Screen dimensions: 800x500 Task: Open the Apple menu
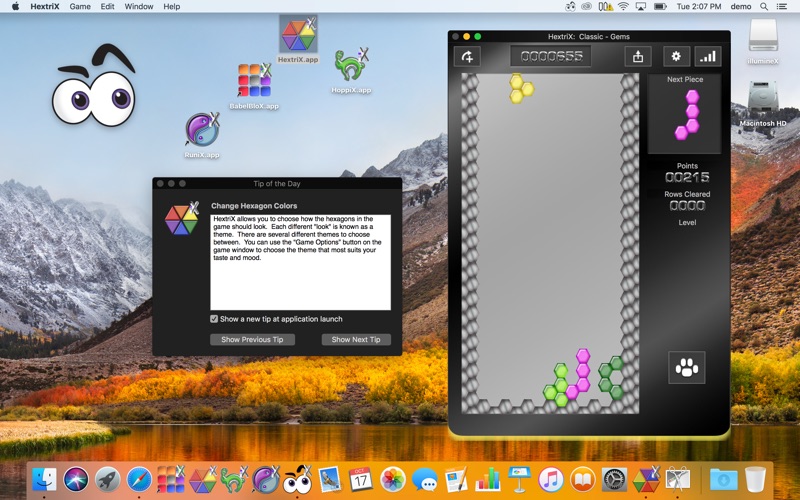click(x=15, y=6)
